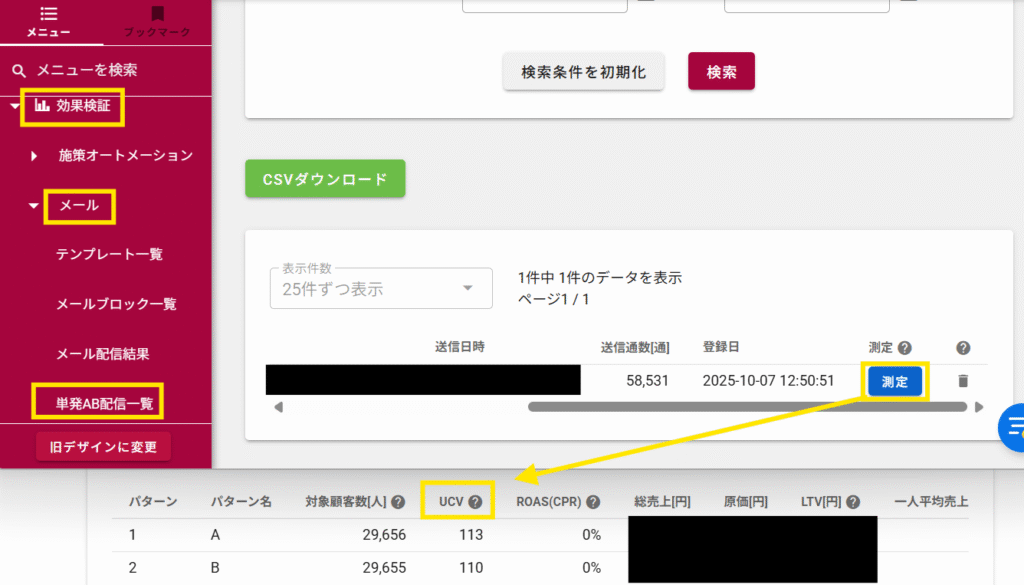Image resolution: width=1024 pixels, height=585 pixels.
Task: Click the help icon next to 対象顧客数[人]
Action: pos(398,502)
